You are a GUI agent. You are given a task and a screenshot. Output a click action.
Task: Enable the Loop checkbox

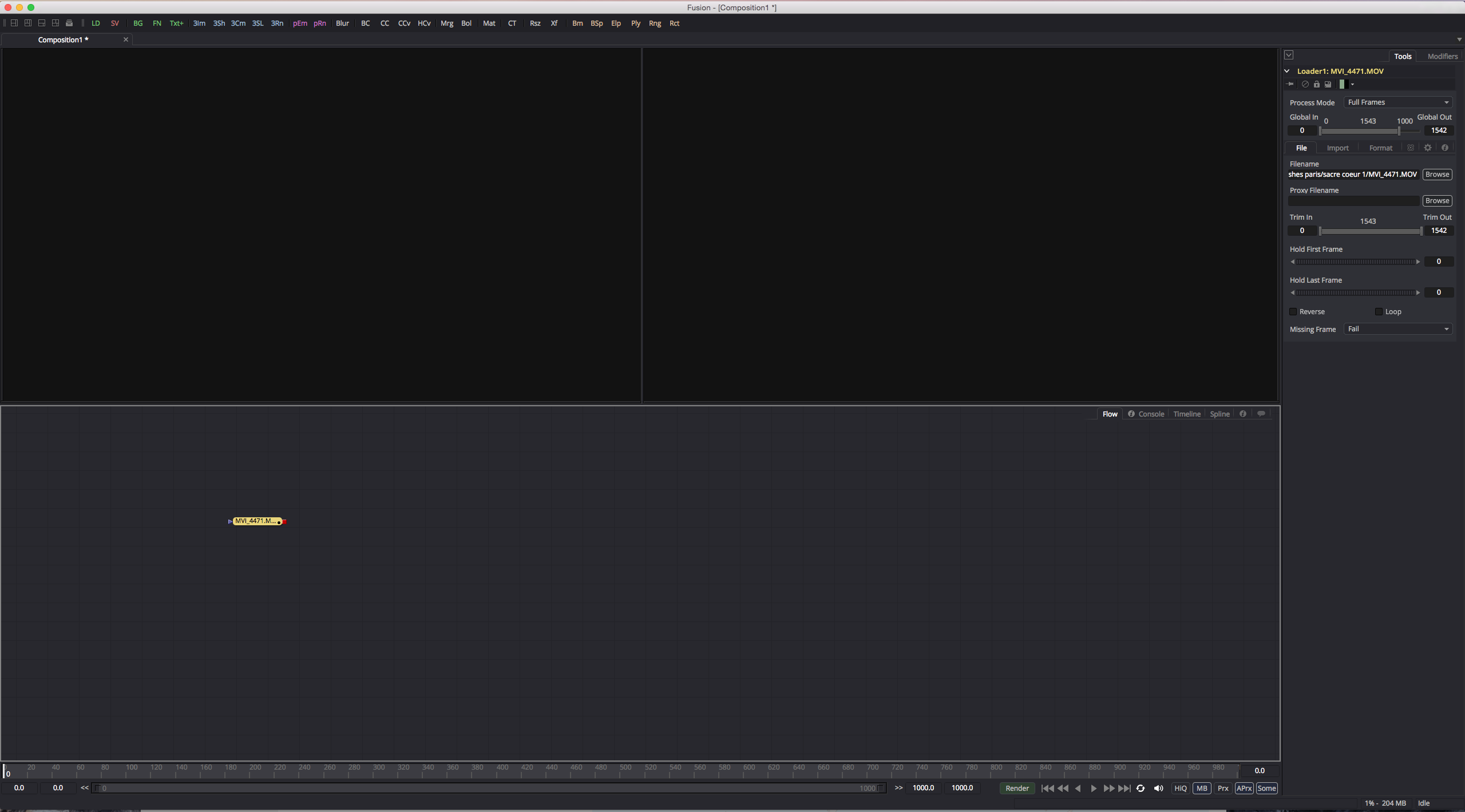click(x=1379, y=311)
